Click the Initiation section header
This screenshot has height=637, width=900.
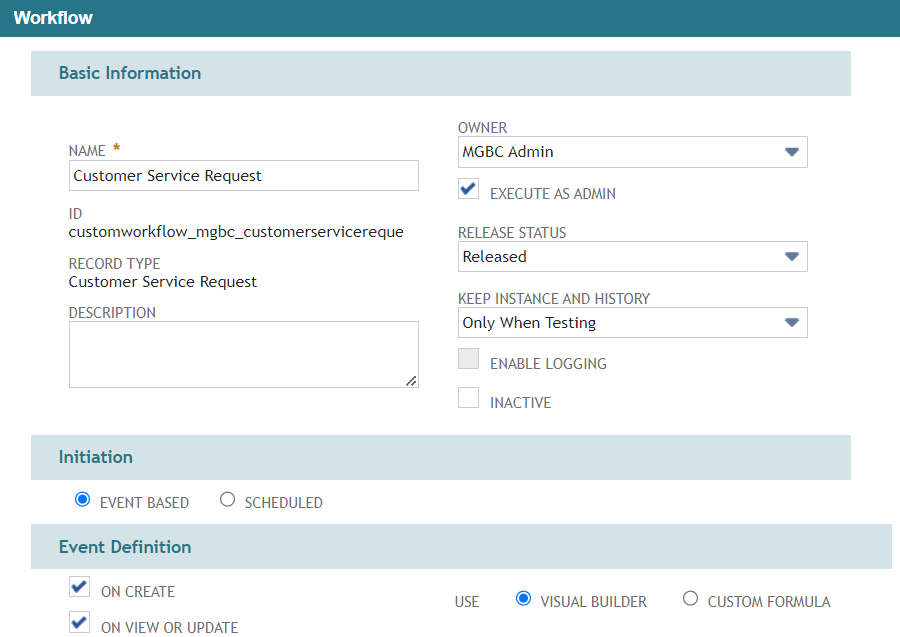pyautogui.click(x=441, y=457)
